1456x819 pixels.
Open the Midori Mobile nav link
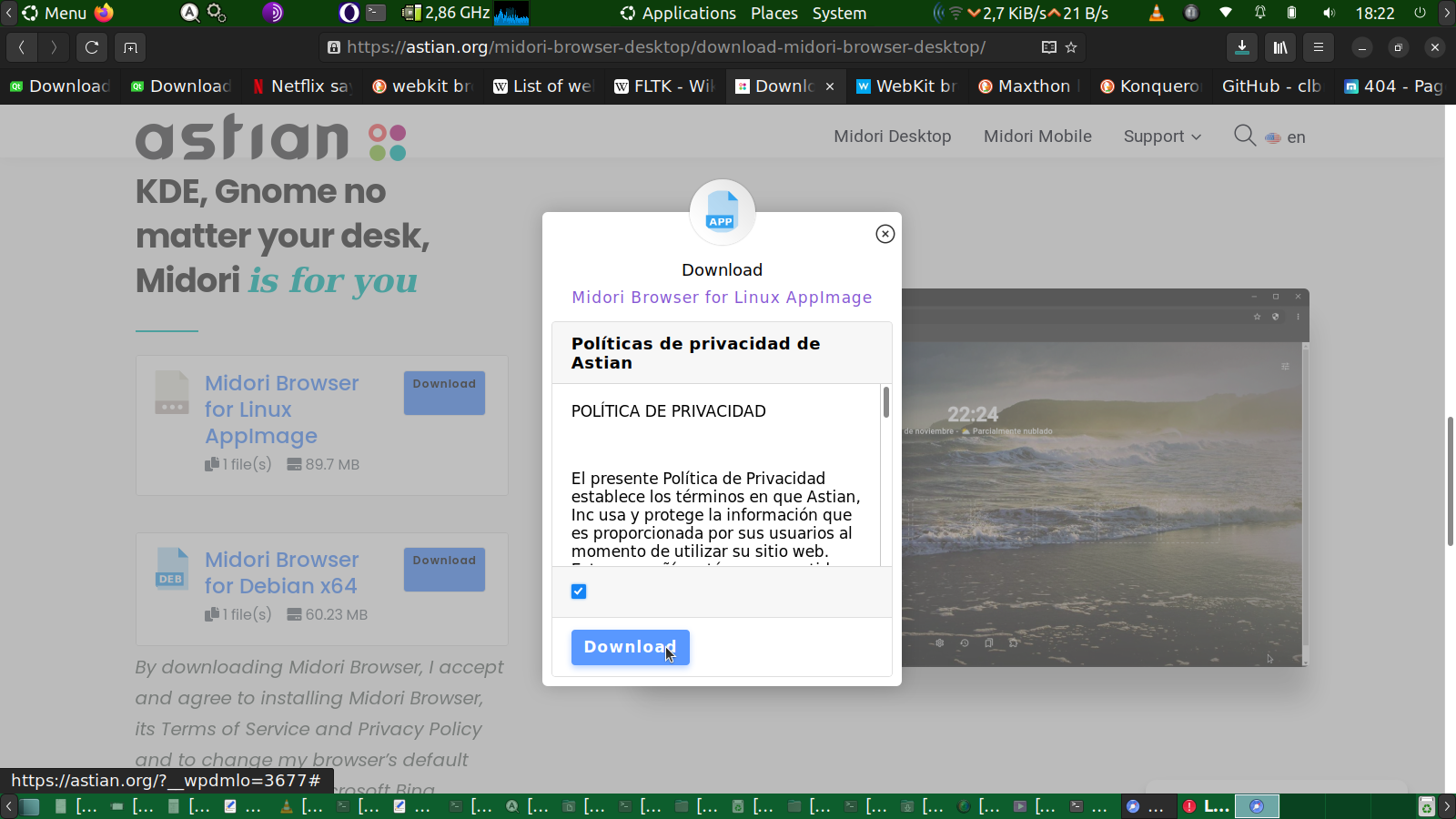tap(1037, 136)
